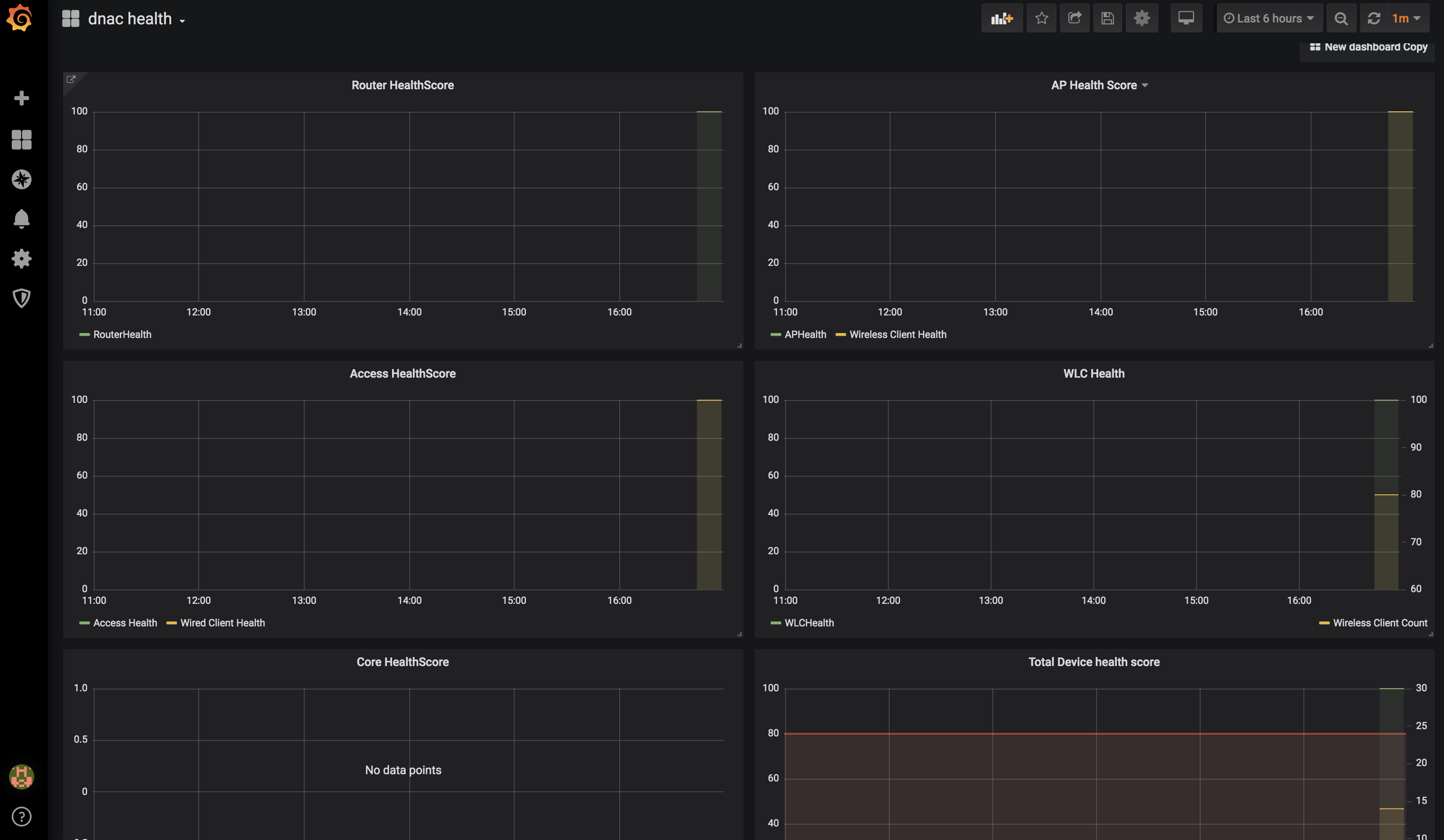Toggle the RouterHealth legend series
This screenshot has width=1444, height=840.
point(122,335)
